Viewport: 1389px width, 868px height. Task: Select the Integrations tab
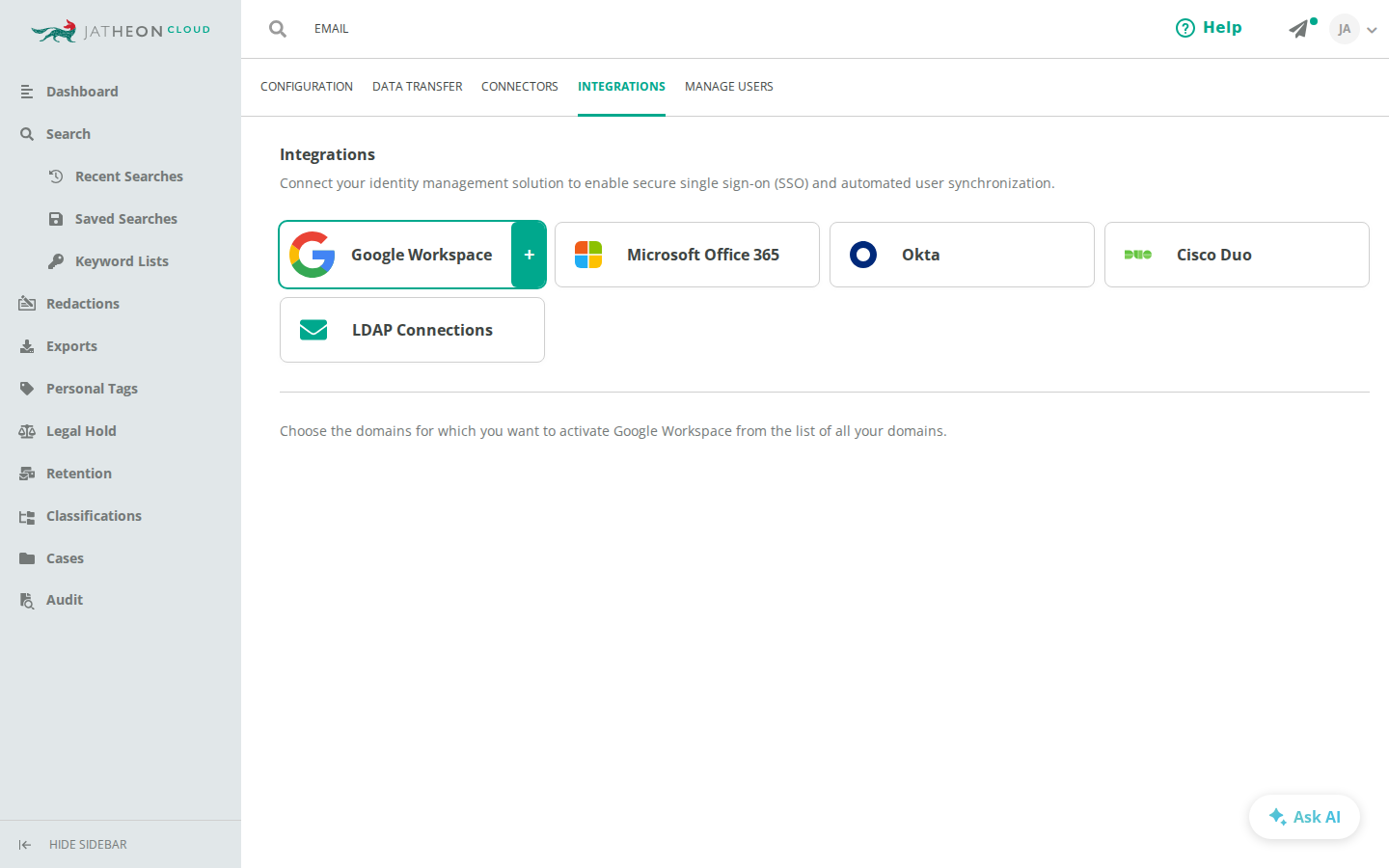coord(621,87)
